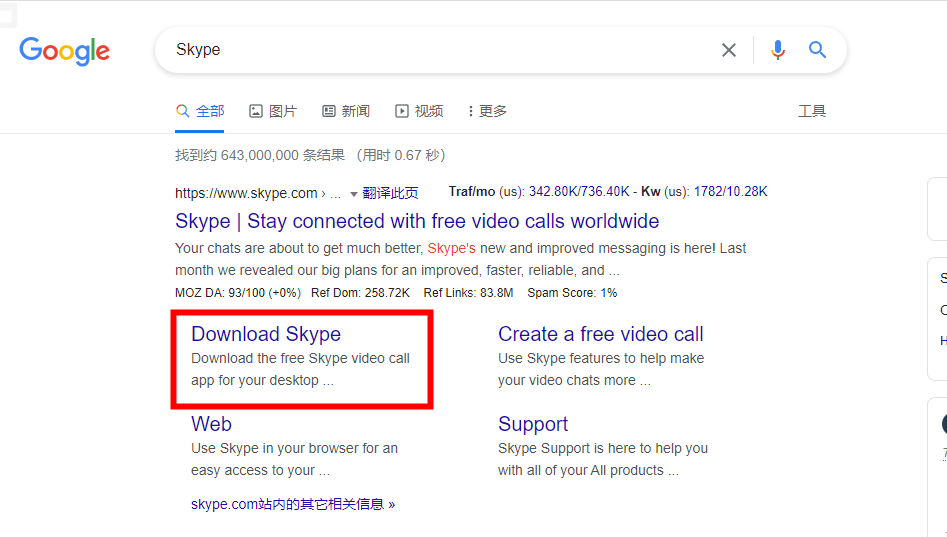
Task: Open the keyword value 1782/10.28K link
Action: (730, 191)
